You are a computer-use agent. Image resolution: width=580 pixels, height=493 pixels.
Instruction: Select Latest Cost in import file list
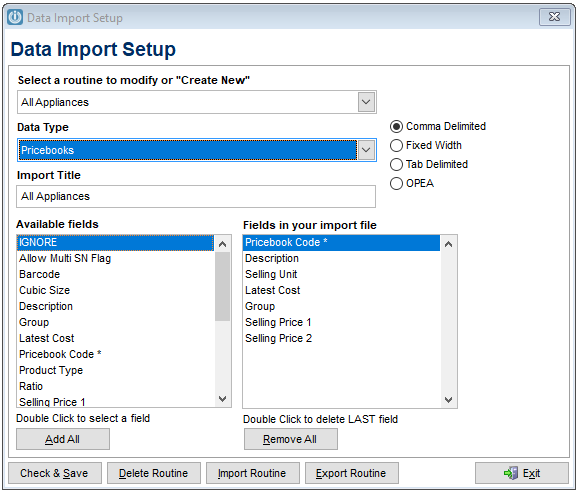pyautogui.click(x=341, y=290)
